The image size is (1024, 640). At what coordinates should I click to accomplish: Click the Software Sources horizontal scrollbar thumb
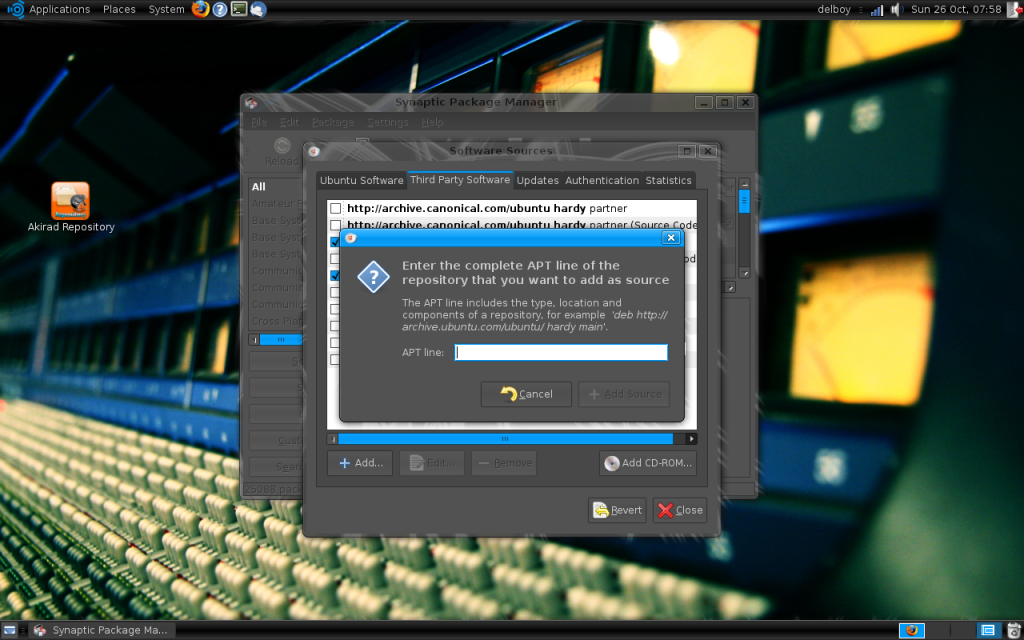point(505,439)
